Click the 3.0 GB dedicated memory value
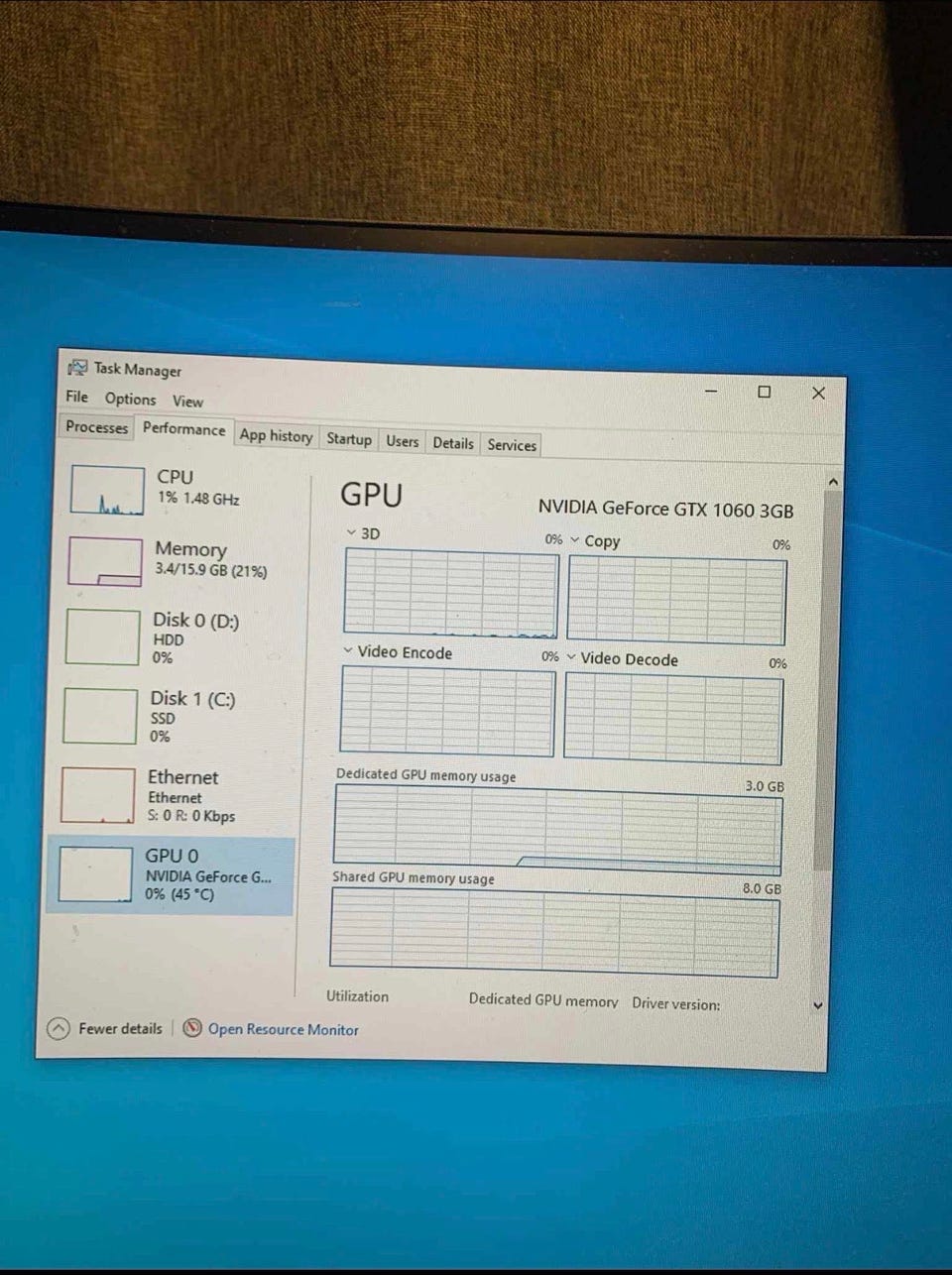 point(765,786)
